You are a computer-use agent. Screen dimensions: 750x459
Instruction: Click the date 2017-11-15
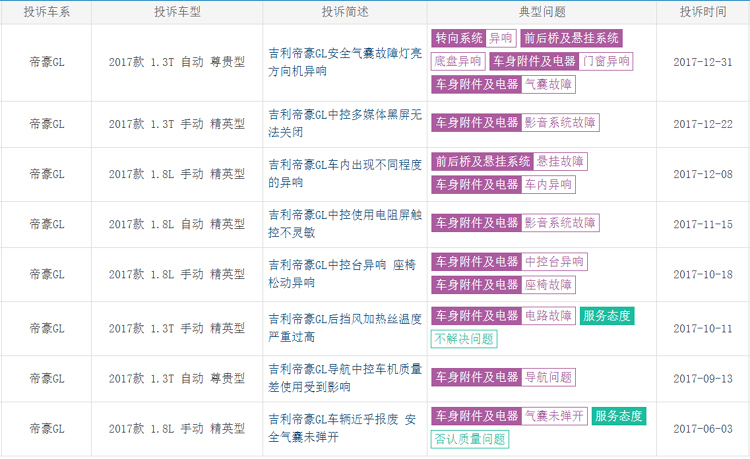tap(703, 225)
